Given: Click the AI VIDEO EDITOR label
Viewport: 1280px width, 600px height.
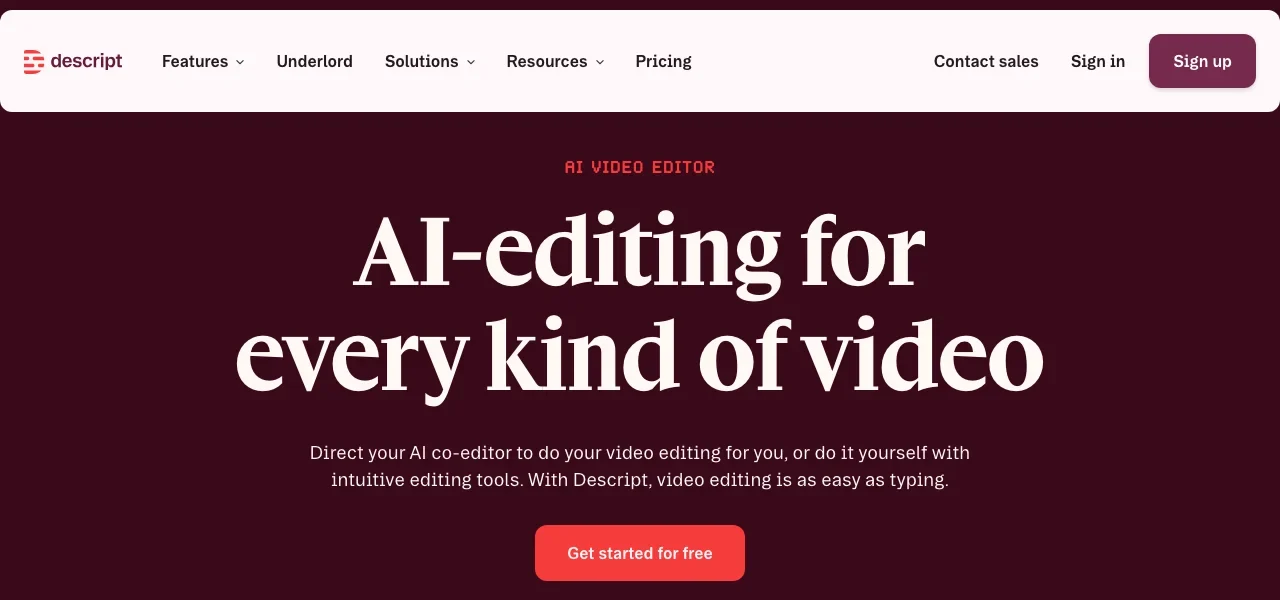Looking at the screenshot, I should click(x=640, y=167).
